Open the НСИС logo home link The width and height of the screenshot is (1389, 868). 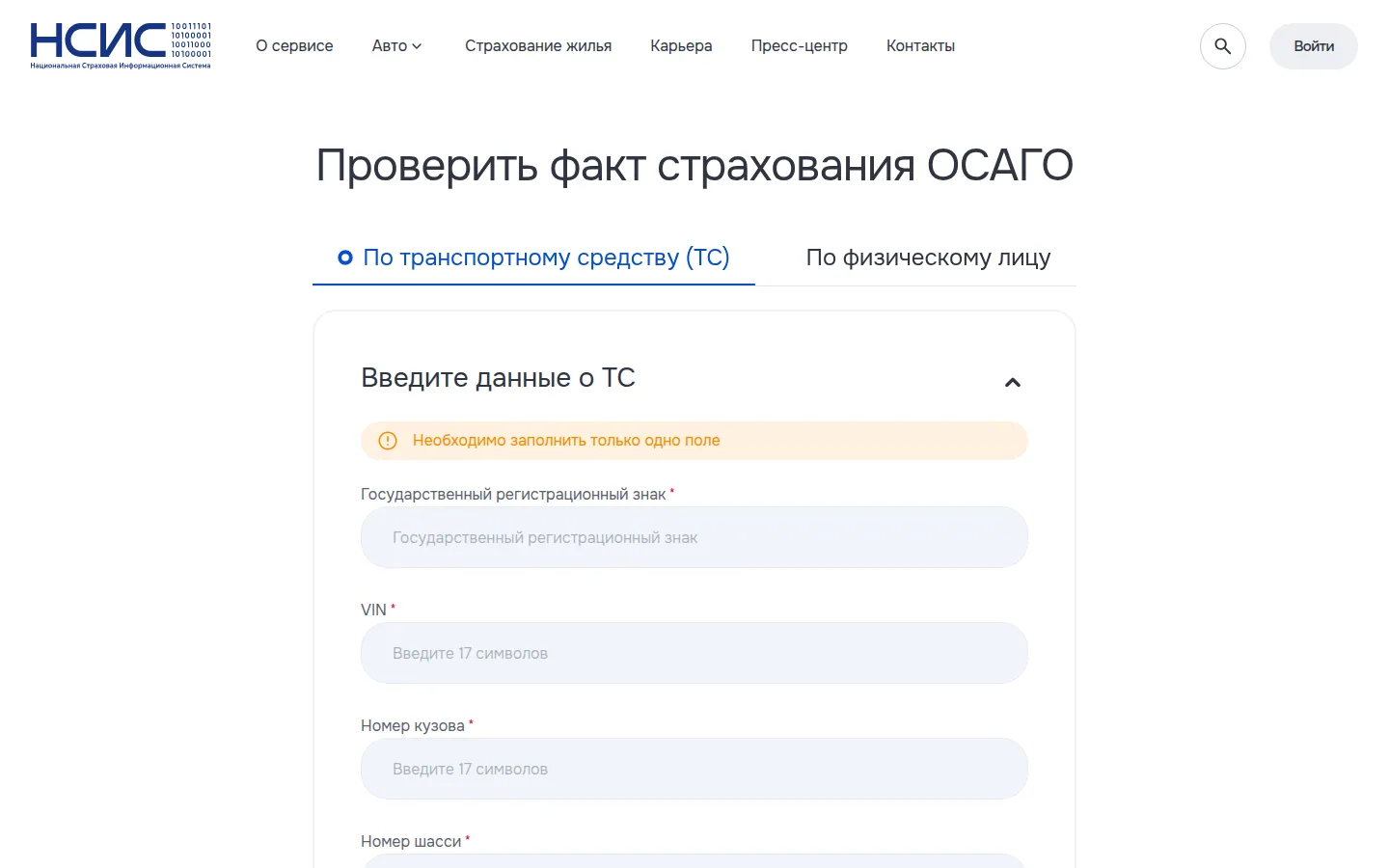tap(121, 45)
